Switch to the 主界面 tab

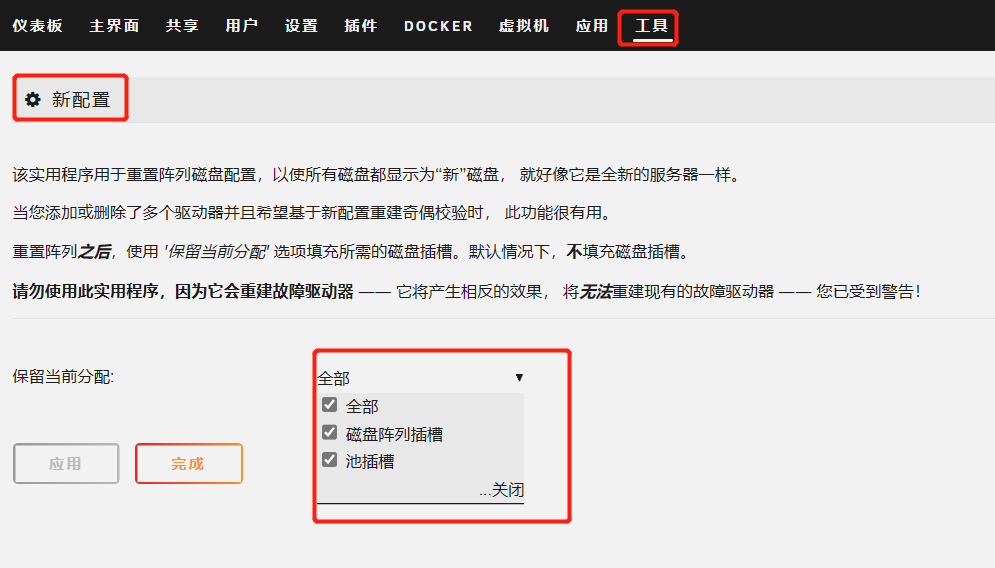pos(114,26)
